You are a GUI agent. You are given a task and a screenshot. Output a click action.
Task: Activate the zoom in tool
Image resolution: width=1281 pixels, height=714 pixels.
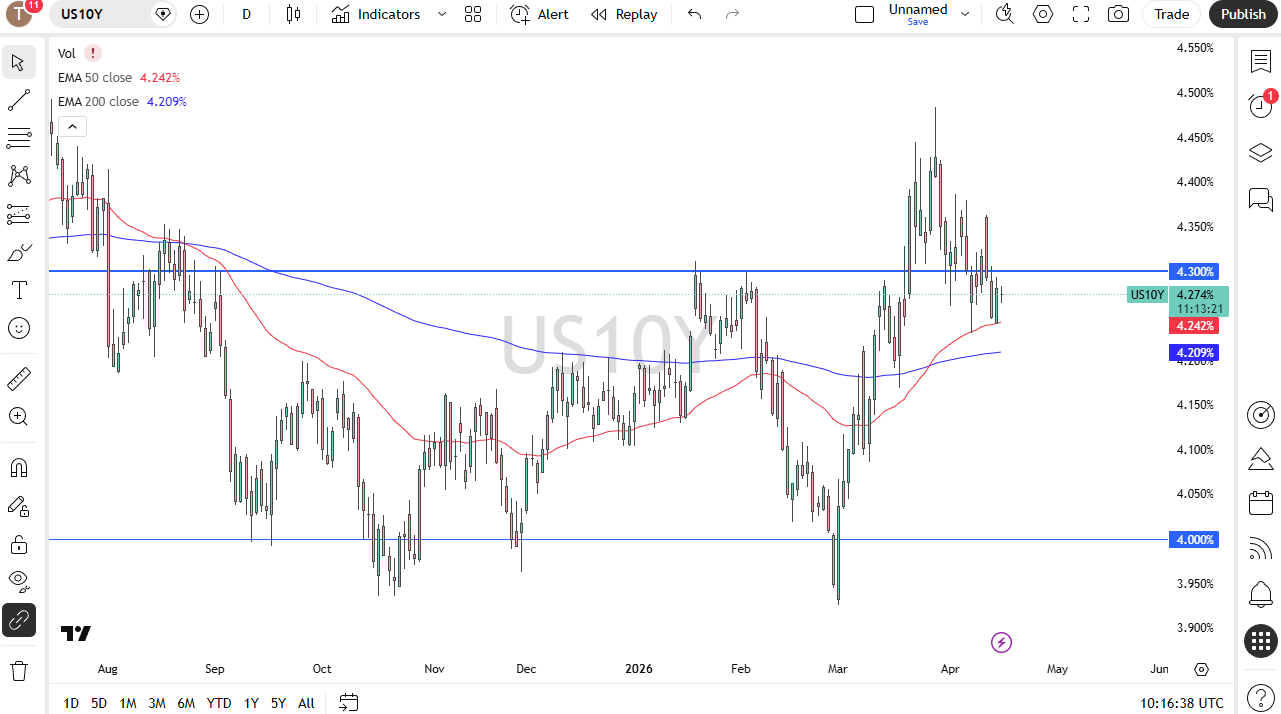(x=18, y=417)
